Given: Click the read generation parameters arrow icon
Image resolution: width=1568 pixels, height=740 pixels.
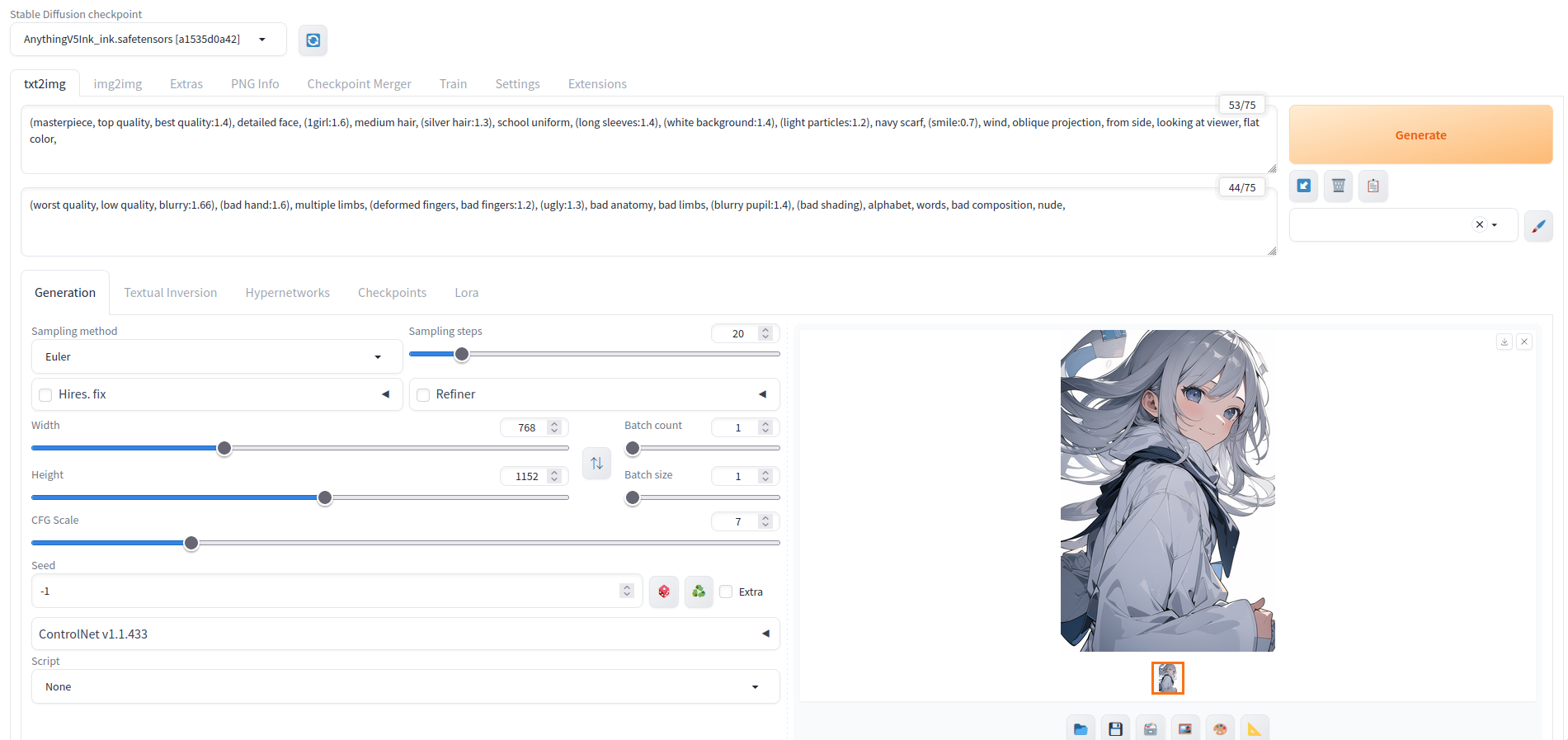Looking at the screenshot, I should click(1303, 186).
